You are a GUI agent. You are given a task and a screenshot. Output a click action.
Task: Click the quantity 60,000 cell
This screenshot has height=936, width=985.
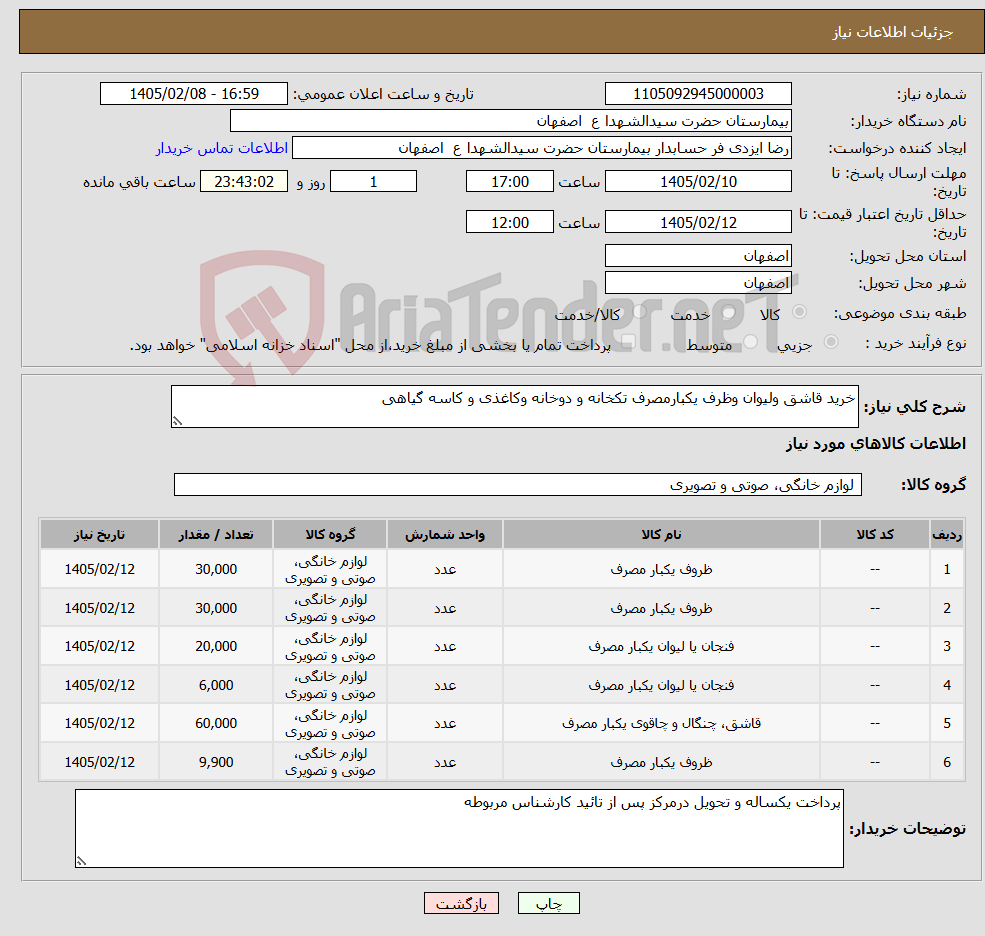point(215,724)
